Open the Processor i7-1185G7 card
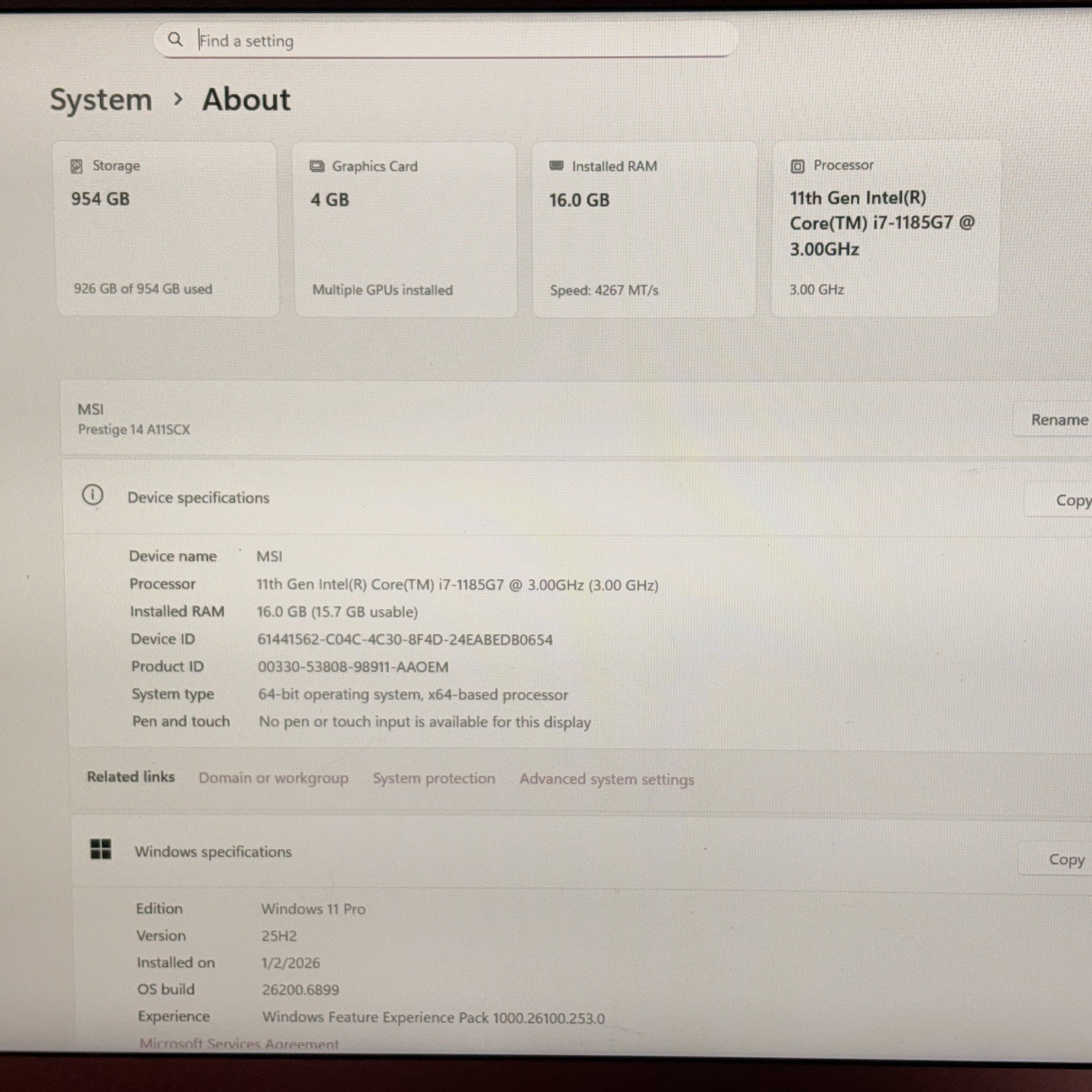Image resolution: width=1092 pixels, height=1092 pixels. (x=885, y=229)
